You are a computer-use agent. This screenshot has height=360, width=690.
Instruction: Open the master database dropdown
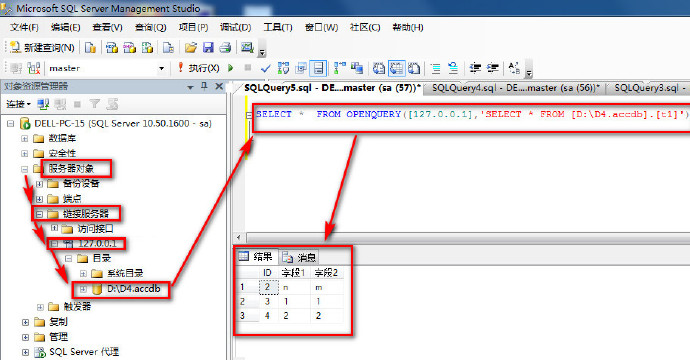pyautogui.click(x=161, y=68)
